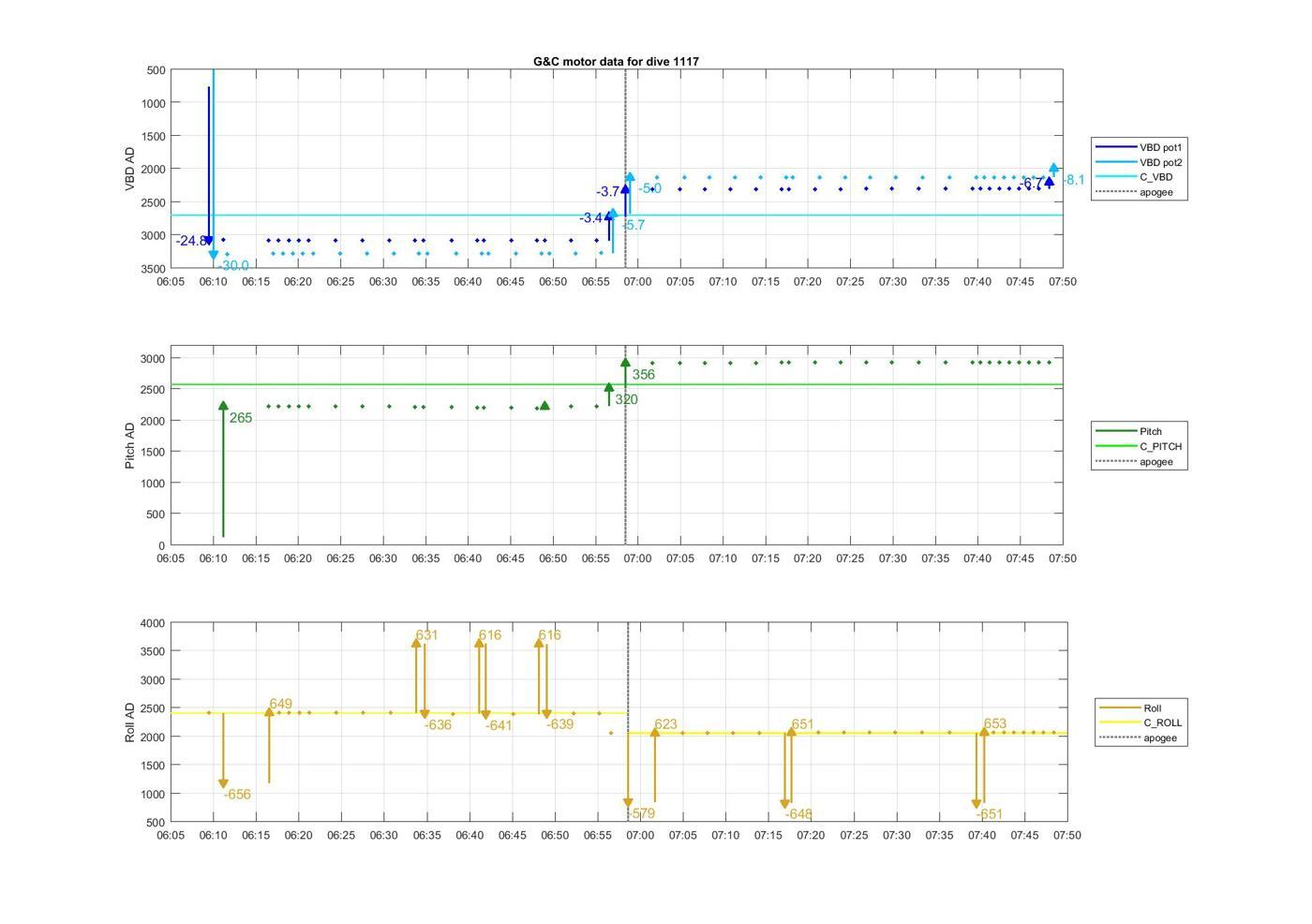Click the '-8.1' VBD annotation

[x=1073, y=180]
